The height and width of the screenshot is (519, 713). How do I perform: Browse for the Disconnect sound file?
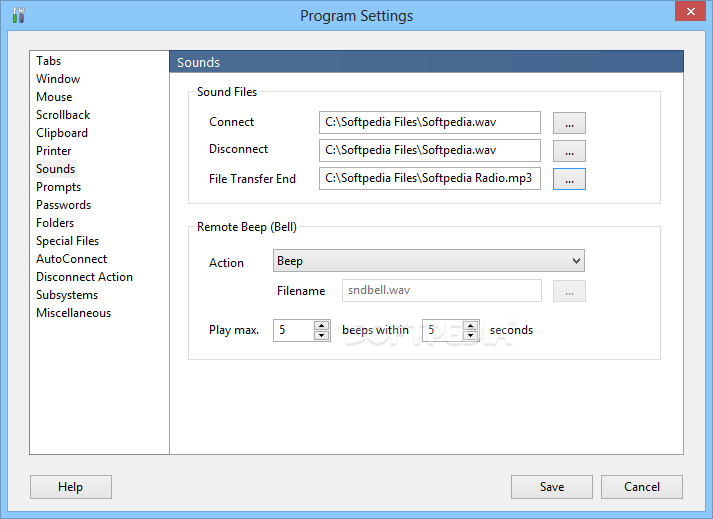point(568,151)
